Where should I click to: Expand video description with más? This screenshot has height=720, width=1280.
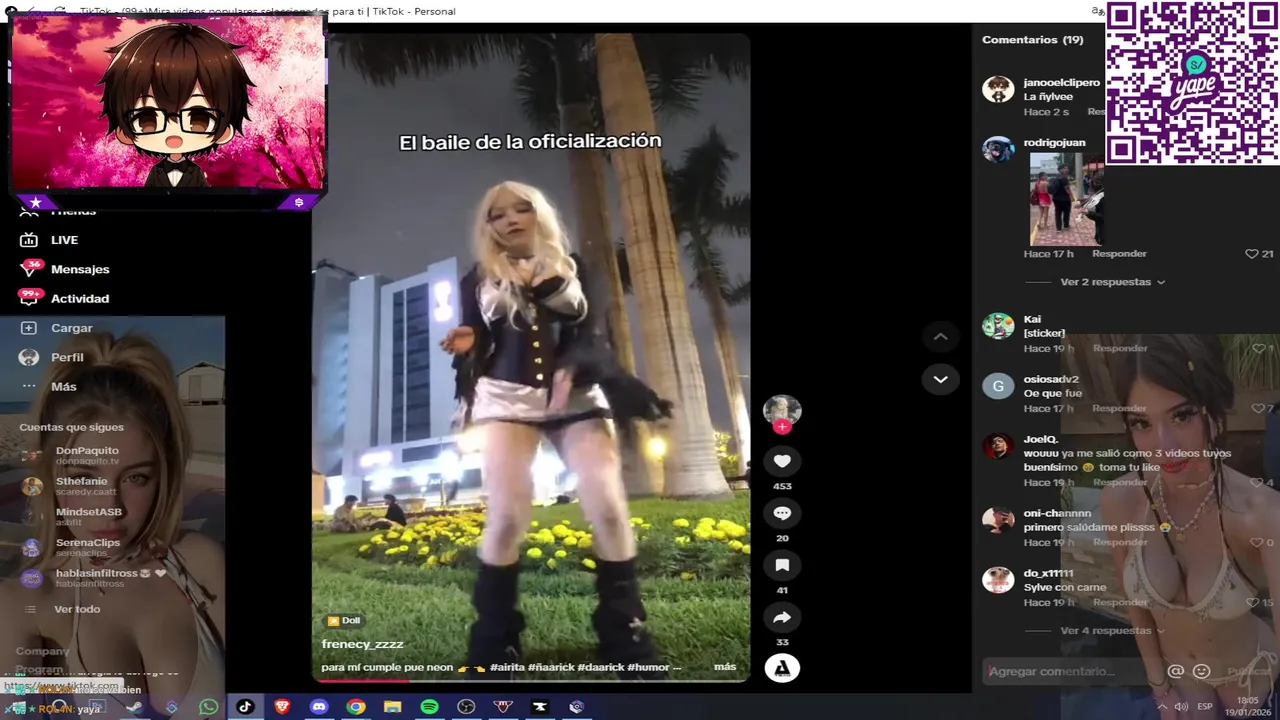[725, 667]
